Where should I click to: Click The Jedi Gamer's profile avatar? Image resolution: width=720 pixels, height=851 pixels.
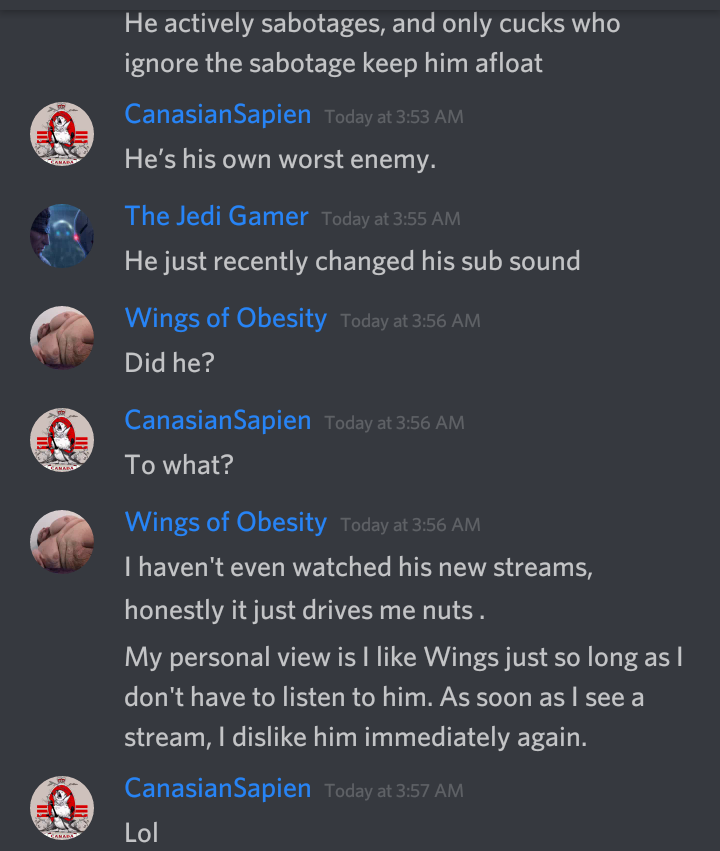62,236
